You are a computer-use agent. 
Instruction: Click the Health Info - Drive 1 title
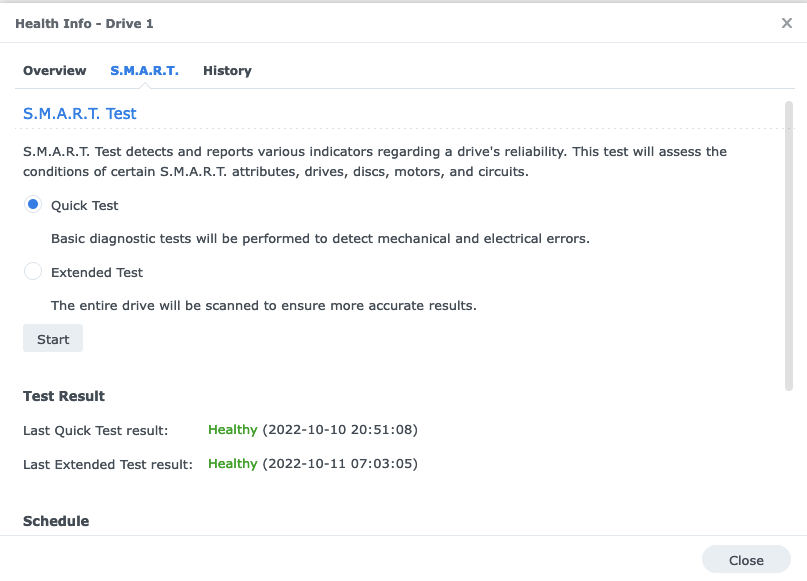[84, 23]
